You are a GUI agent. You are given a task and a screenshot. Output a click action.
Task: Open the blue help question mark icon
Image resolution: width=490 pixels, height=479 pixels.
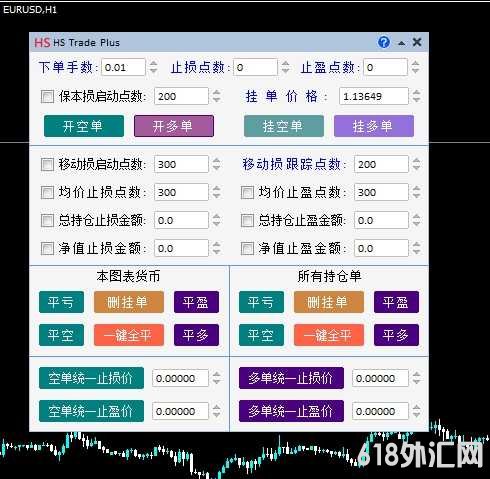(x=384, y=42)
